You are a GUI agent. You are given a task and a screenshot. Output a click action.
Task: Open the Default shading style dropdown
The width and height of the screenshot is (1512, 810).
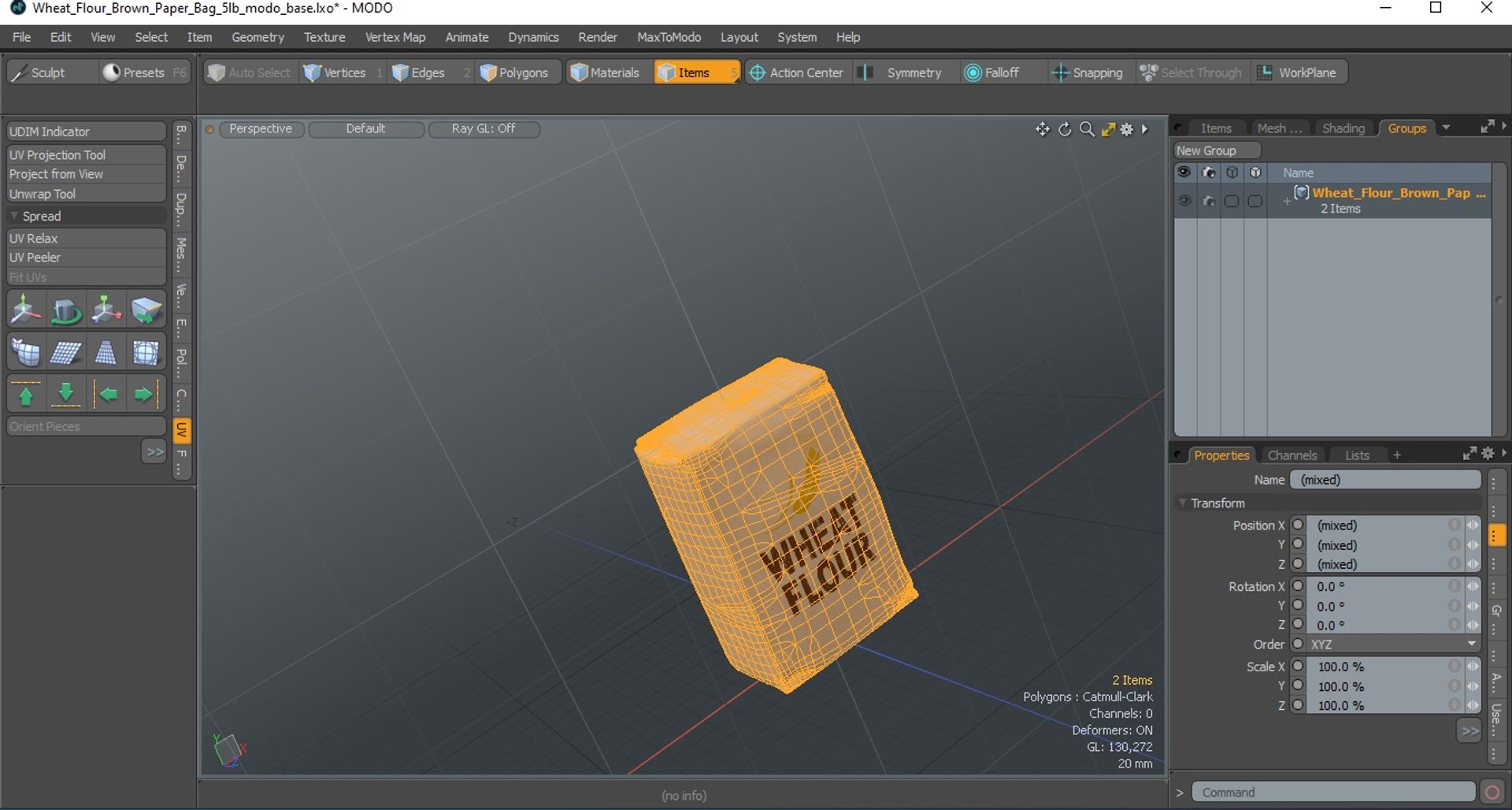pos(366,129)
